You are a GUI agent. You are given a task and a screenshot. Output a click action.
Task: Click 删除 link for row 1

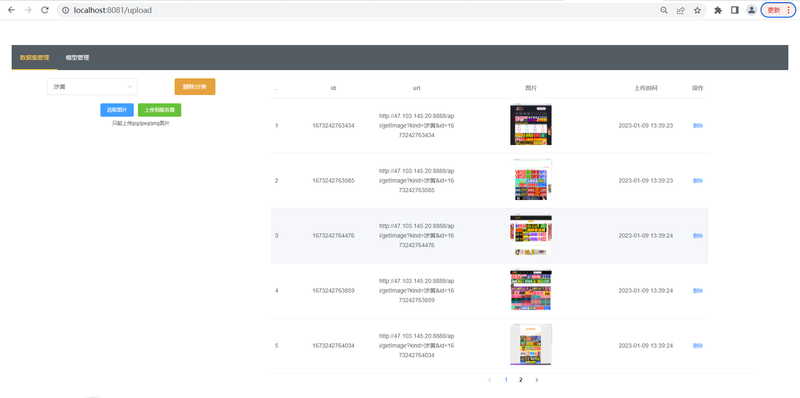(697, 126)
